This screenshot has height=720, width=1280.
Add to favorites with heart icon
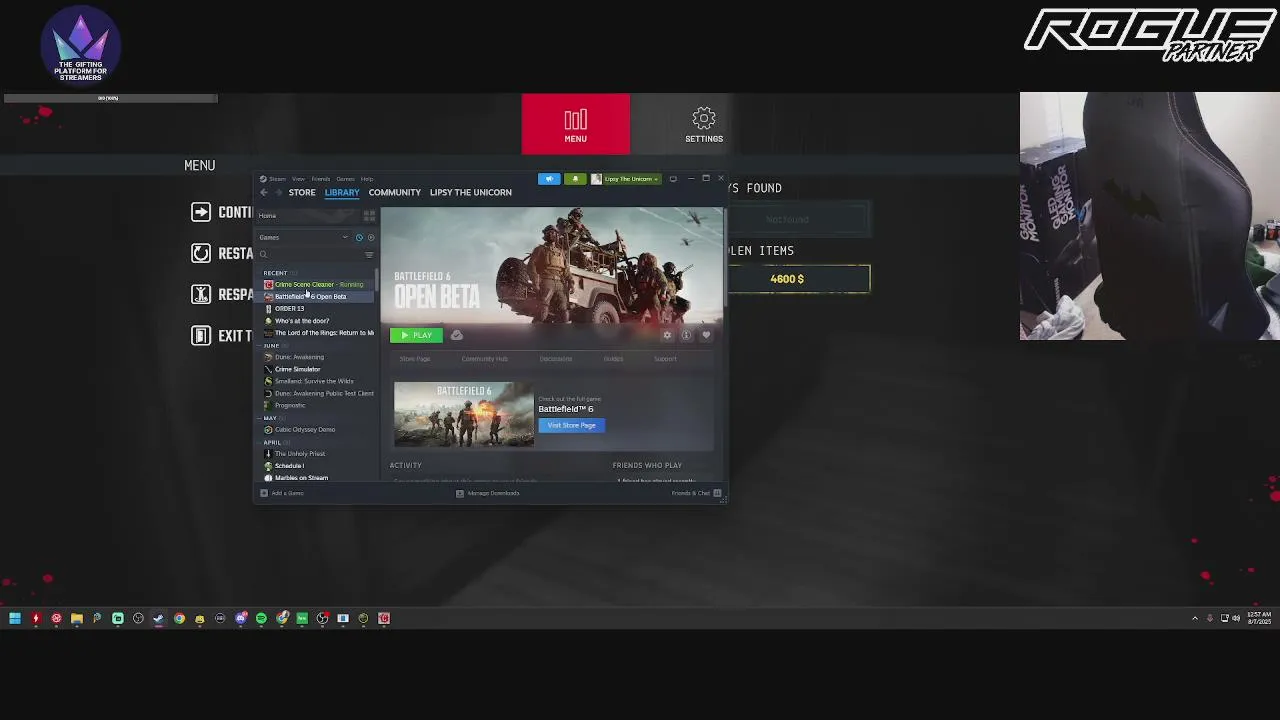tap(706, 335)
